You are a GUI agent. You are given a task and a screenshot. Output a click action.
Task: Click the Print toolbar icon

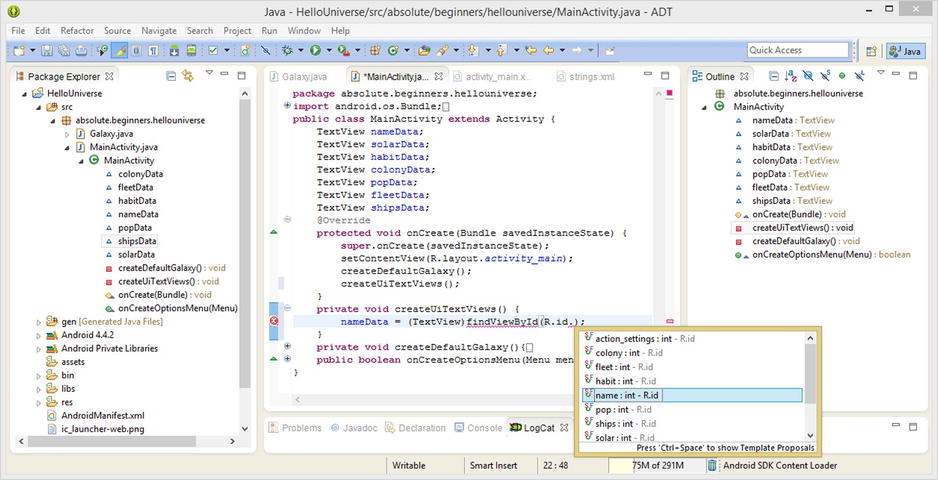click(81, 51)
